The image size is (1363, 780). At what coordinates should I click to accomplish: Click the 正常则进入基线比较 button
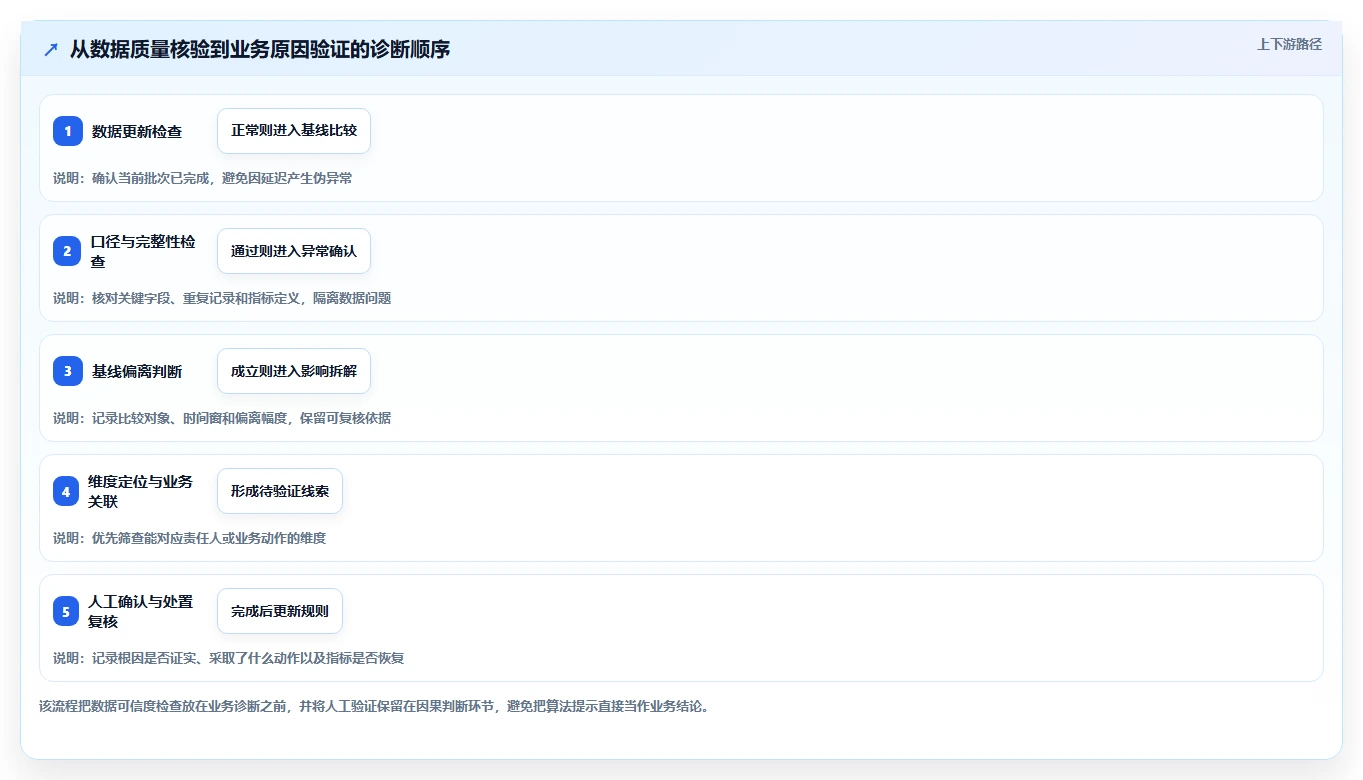pos(294,131)
